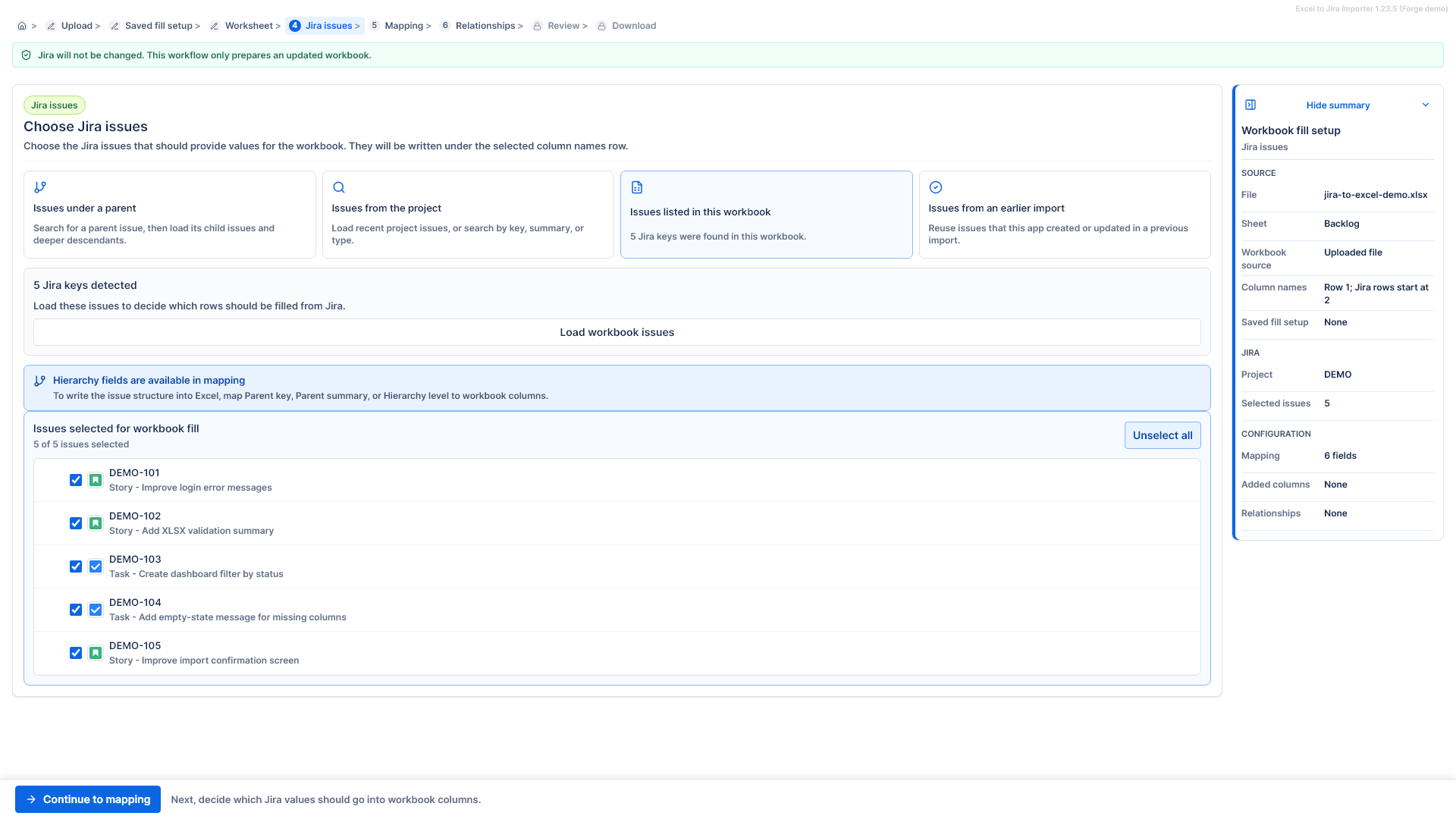
Task: Click the shield icon in the green notice banner
Action: (27, 55)
